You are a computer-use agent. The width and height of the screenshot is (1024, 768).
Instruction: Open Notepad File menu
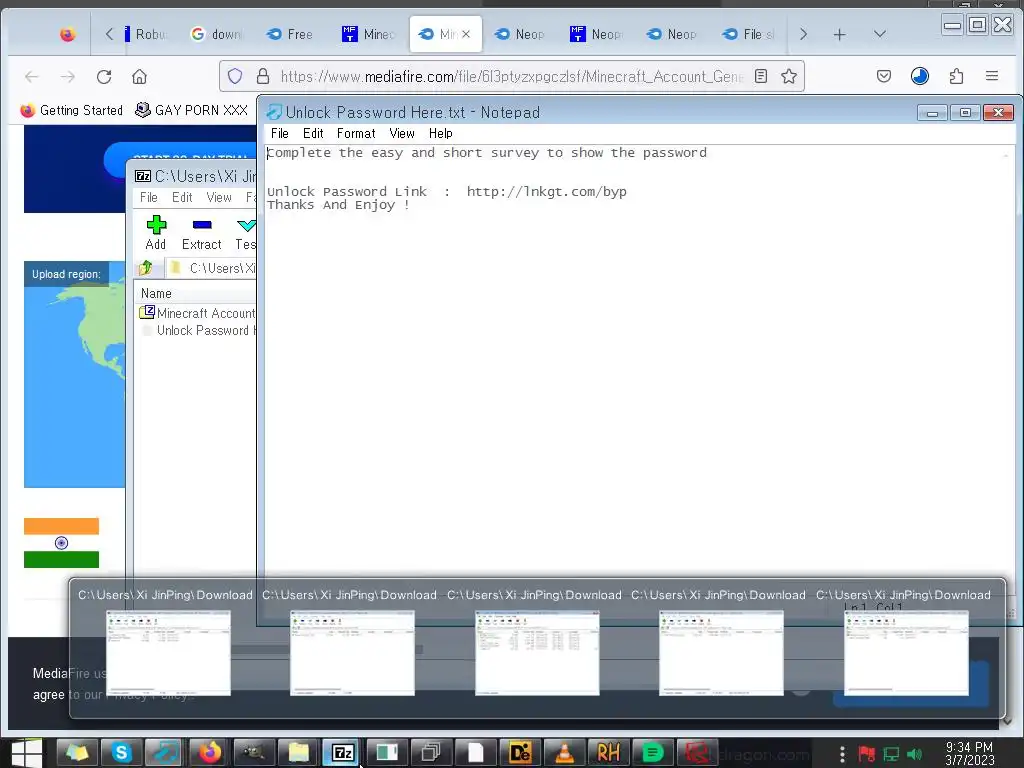coord(280,133)
